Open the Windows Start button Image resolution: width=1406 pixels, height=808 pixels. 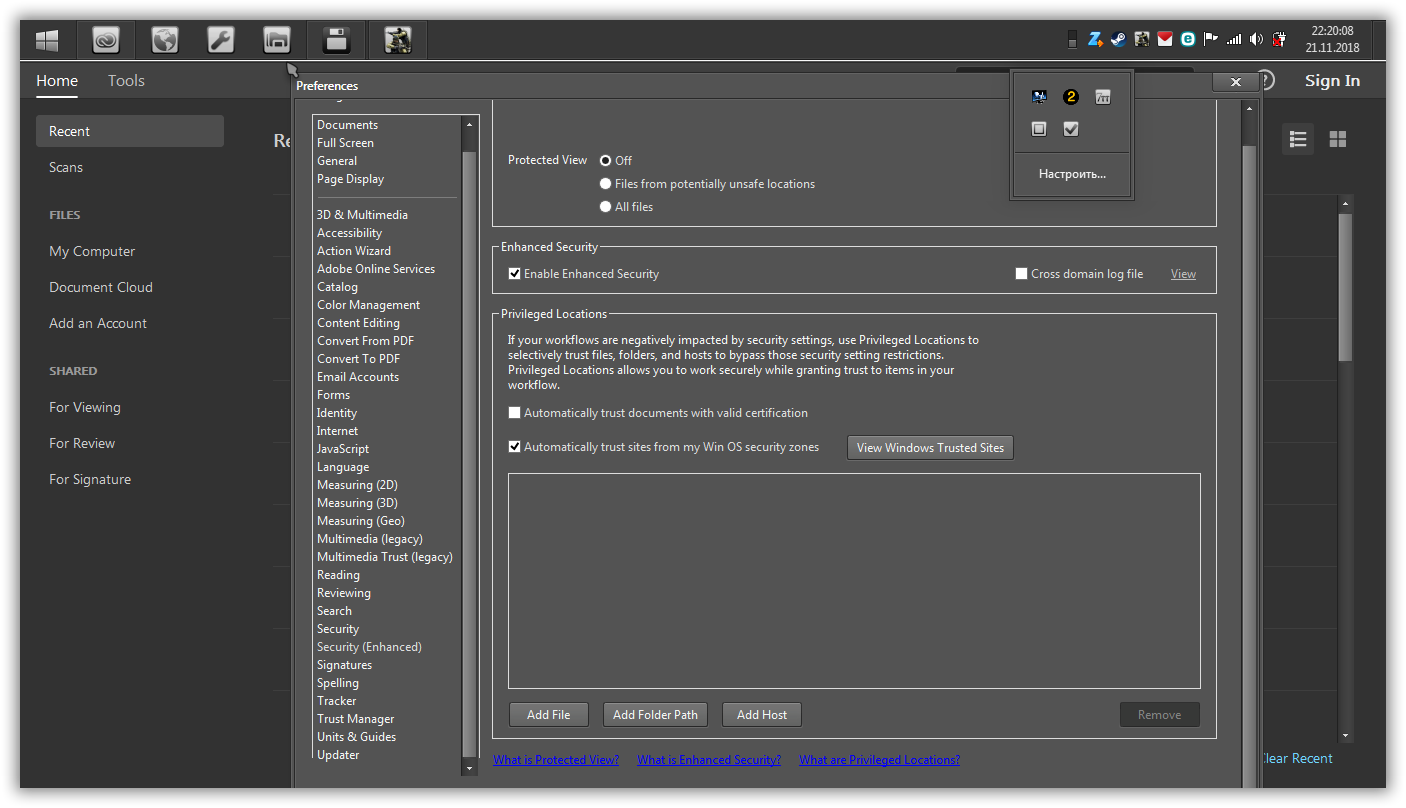pyautogui.click(x=47, y=40)
